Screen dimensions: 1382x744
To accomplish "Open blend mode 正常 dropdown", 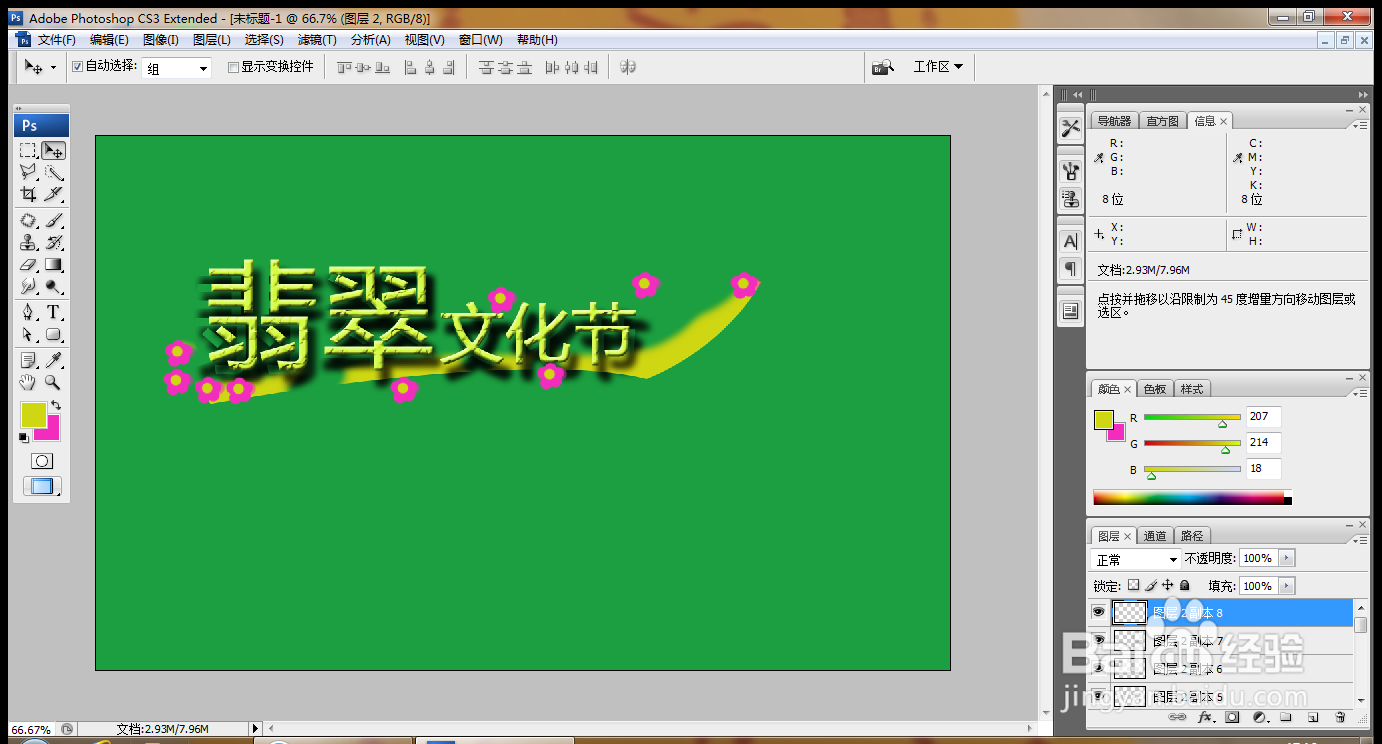I will pos(1136,559).
